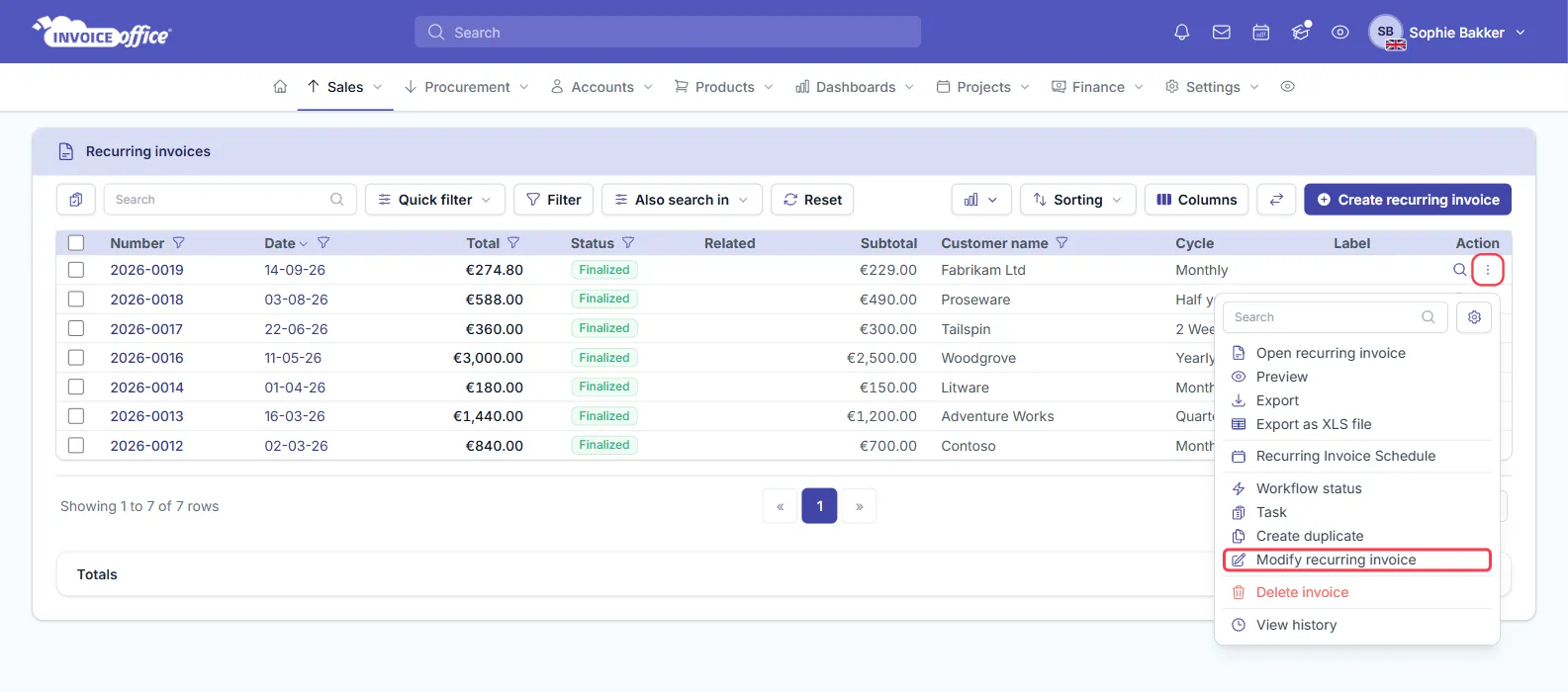
Task: Expand the Settings menu
Action: (1213, 87)
